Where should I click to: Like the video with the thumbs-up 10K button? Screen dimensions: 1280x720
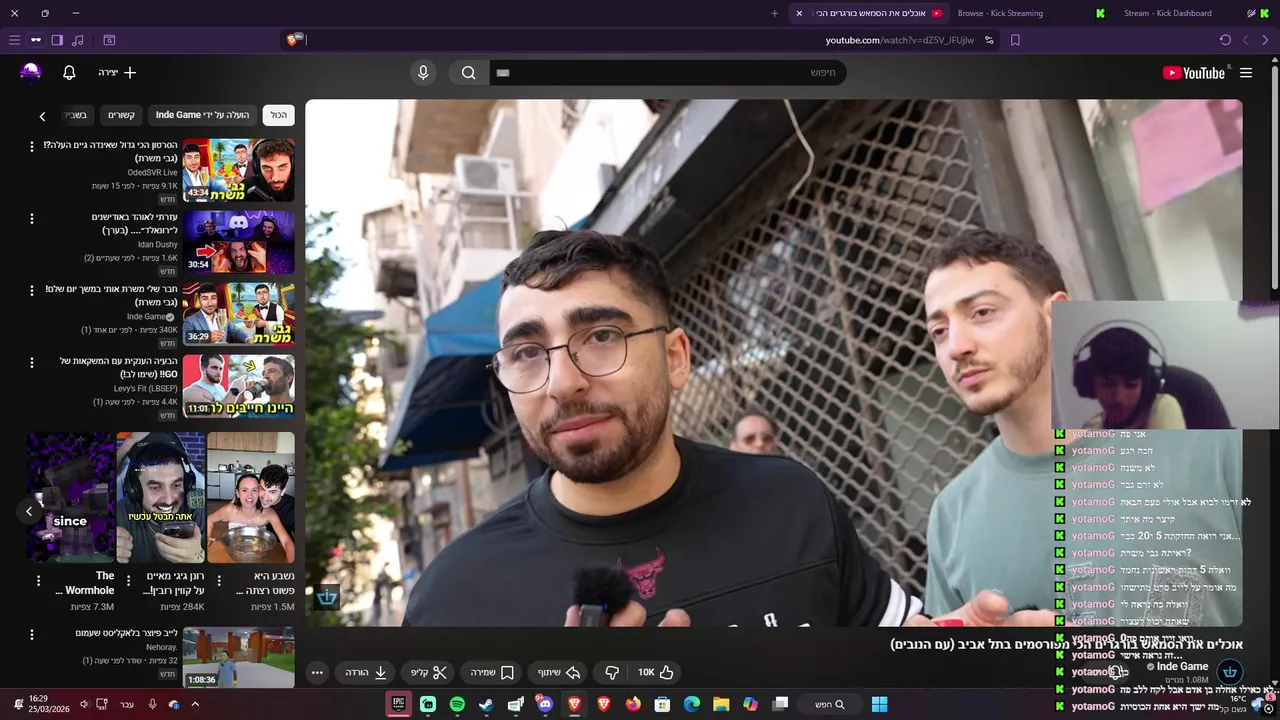pyautogui.click(x=656, y=672)
